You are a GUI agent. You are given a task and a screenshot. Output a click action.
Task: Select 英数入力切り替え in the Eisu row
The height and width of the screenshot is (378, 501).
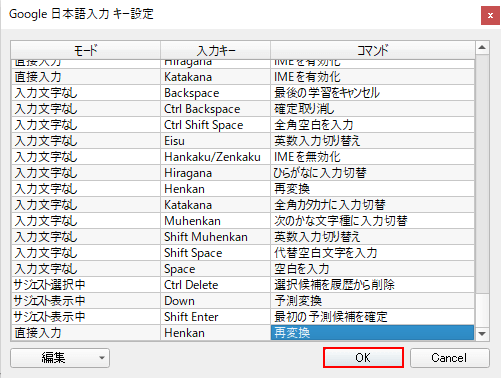click(x=372, y=141)
